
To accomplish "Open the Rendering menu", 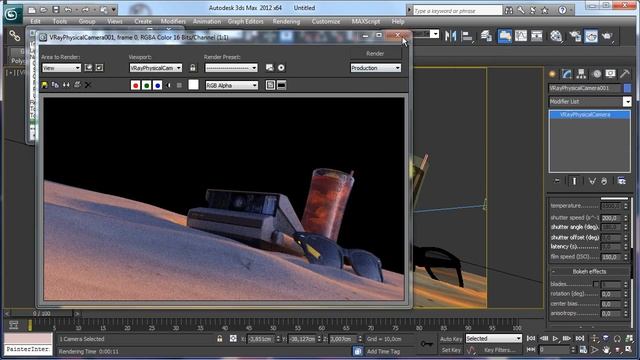I will point(286,21).
